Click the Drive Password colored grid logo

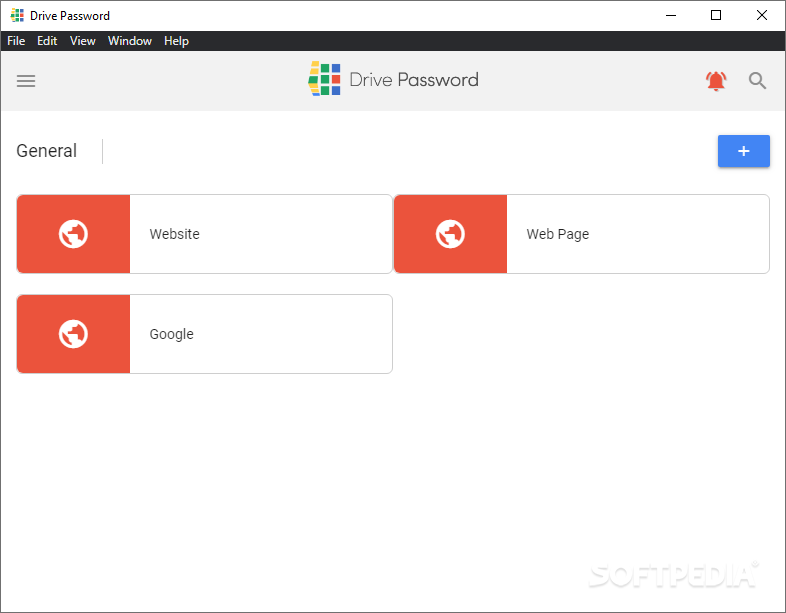(324, 79)
